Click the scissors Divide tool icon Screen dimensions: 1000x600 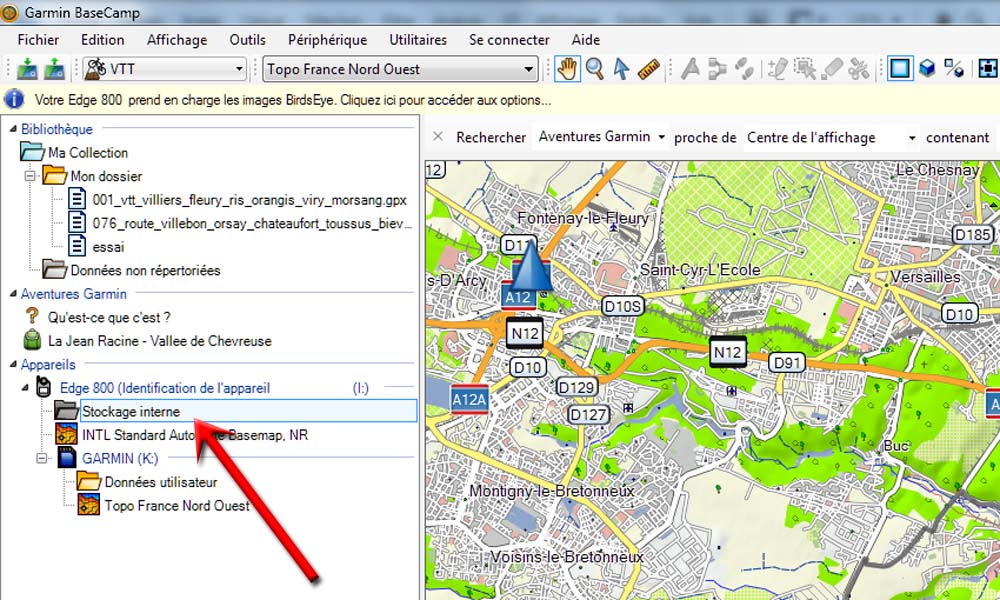(859, 69)
